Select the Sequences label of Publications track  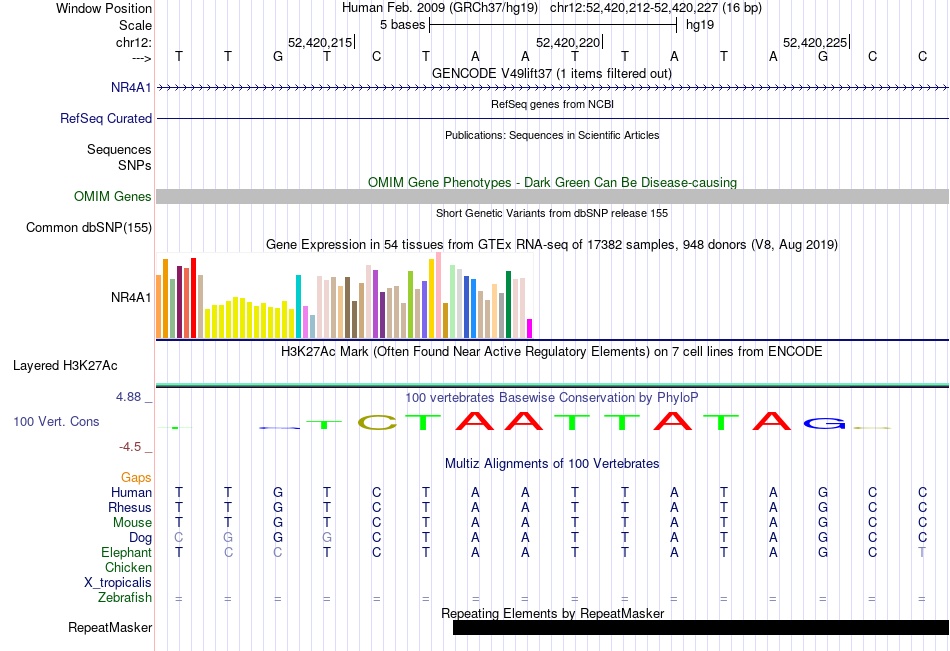tap(119, 149)
